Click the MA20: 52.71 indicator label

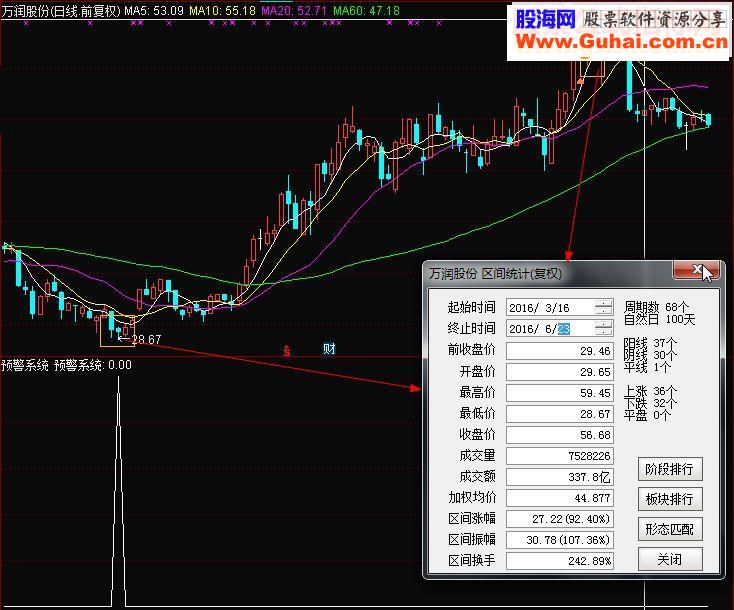[294, 11]
